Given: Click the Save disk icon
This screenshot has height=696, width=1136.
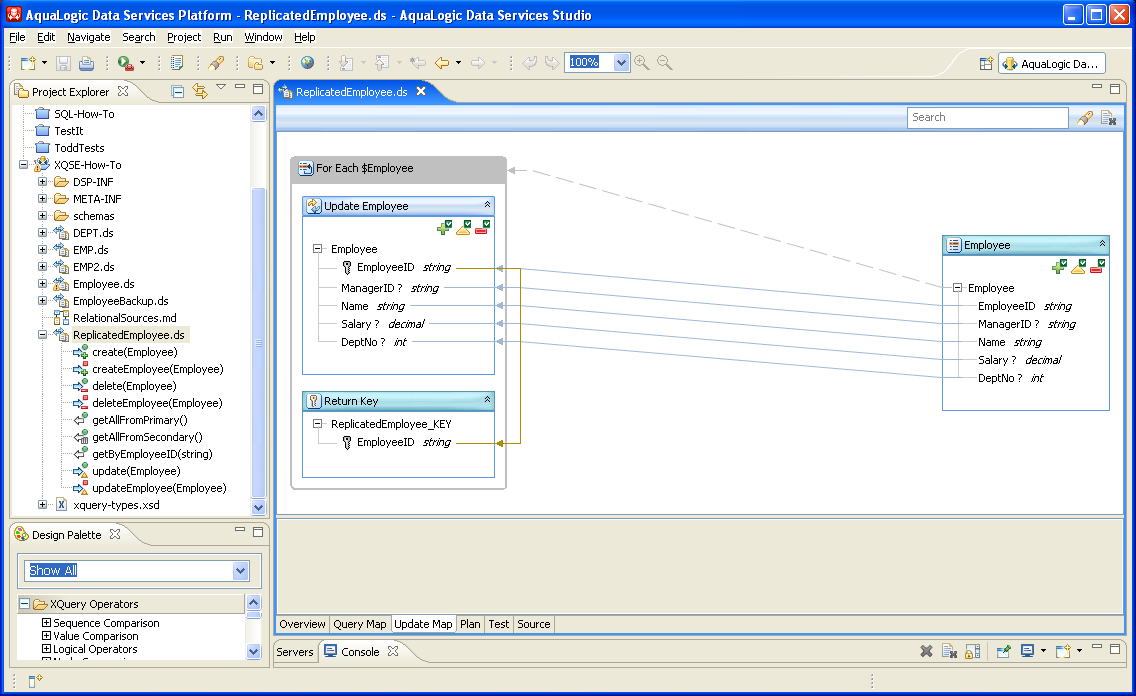Looking at the screenshot, I should (64, 63).
